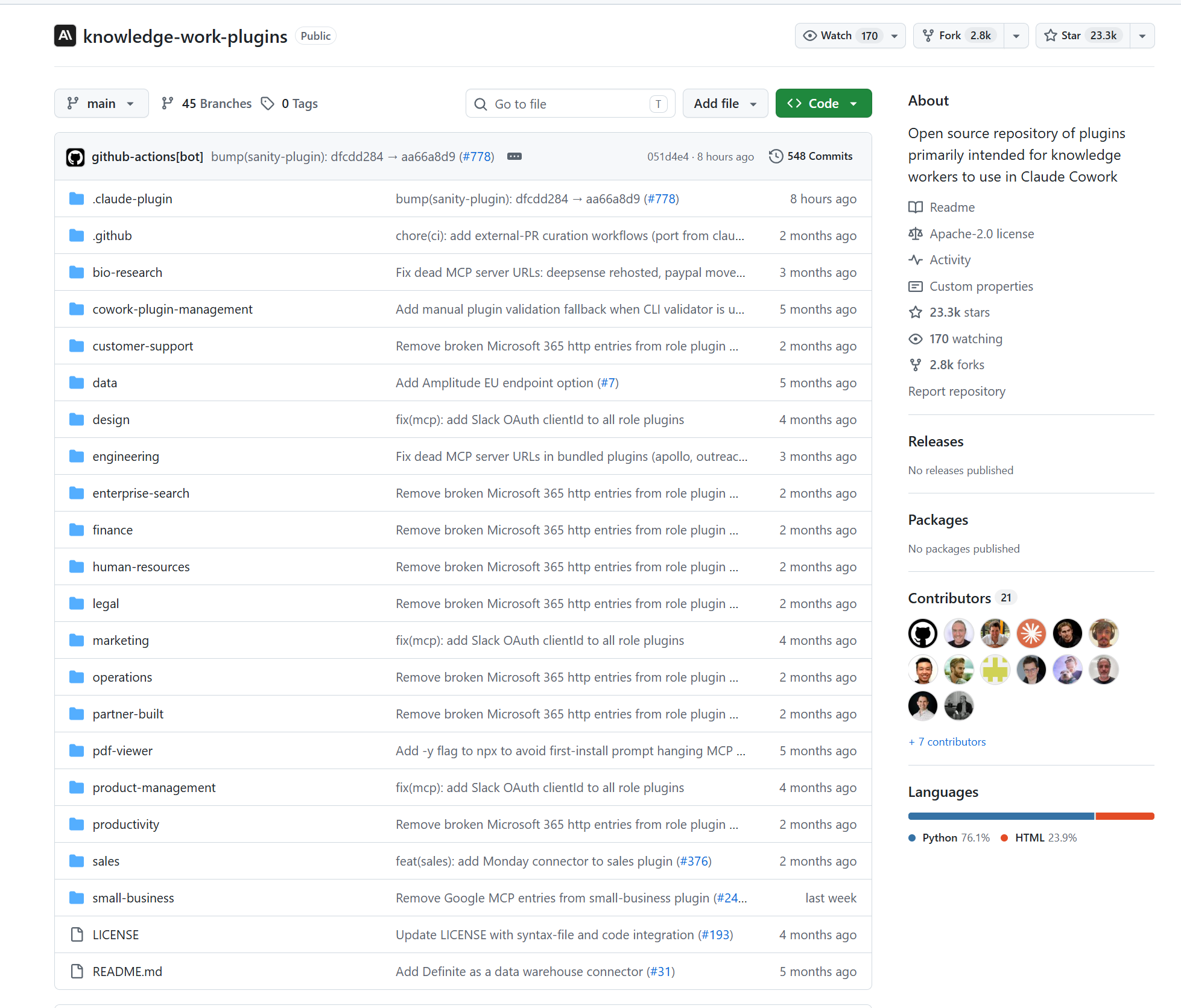The width and height of the screenshot is (1181, 1008).
Task: Click the marketing folder icon
Action: click(77, 640)
